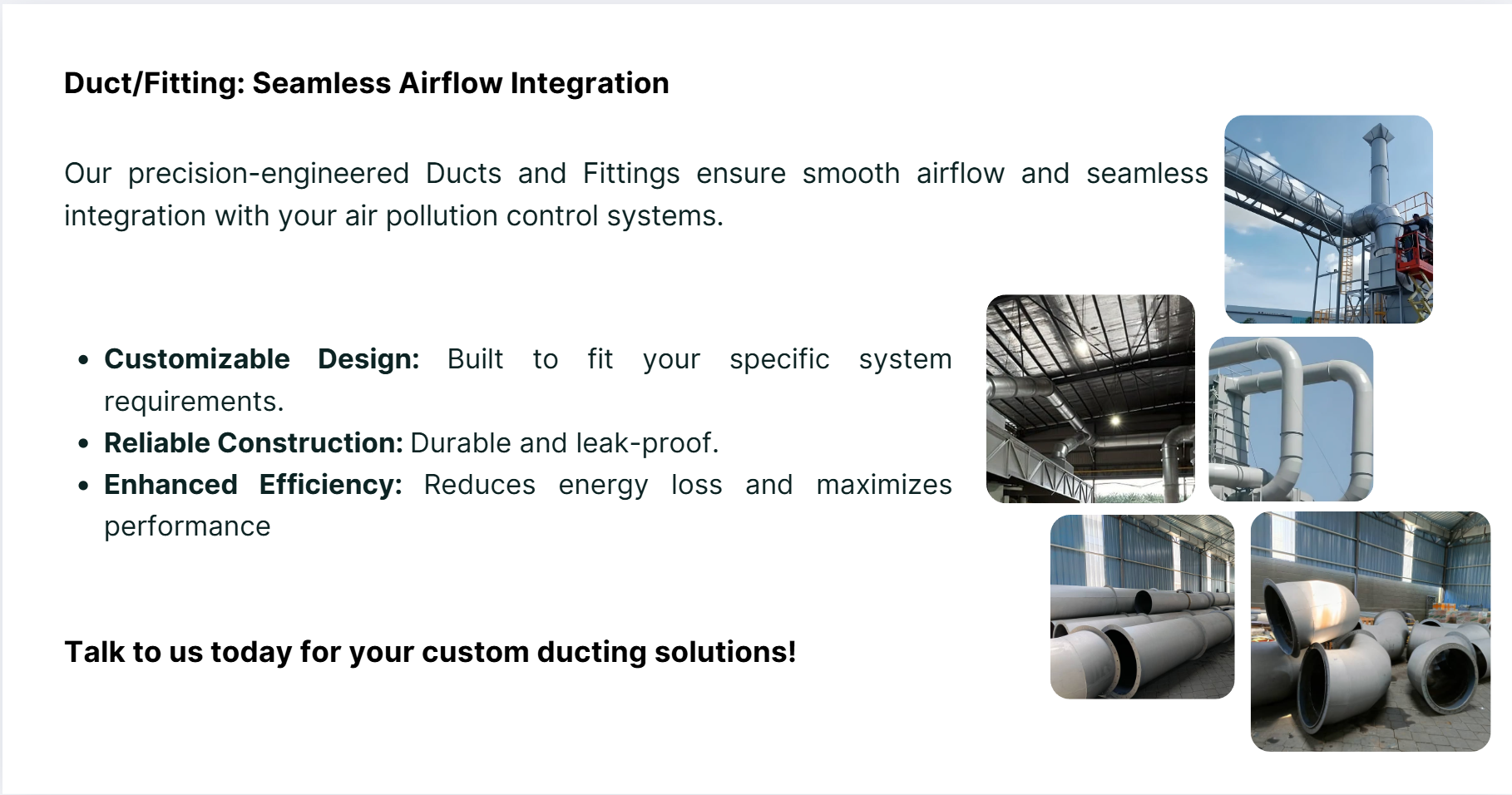Click the stacked straight duct pipes photo
Viewport: 1512px width, 795px height.
pos(1142,607)
